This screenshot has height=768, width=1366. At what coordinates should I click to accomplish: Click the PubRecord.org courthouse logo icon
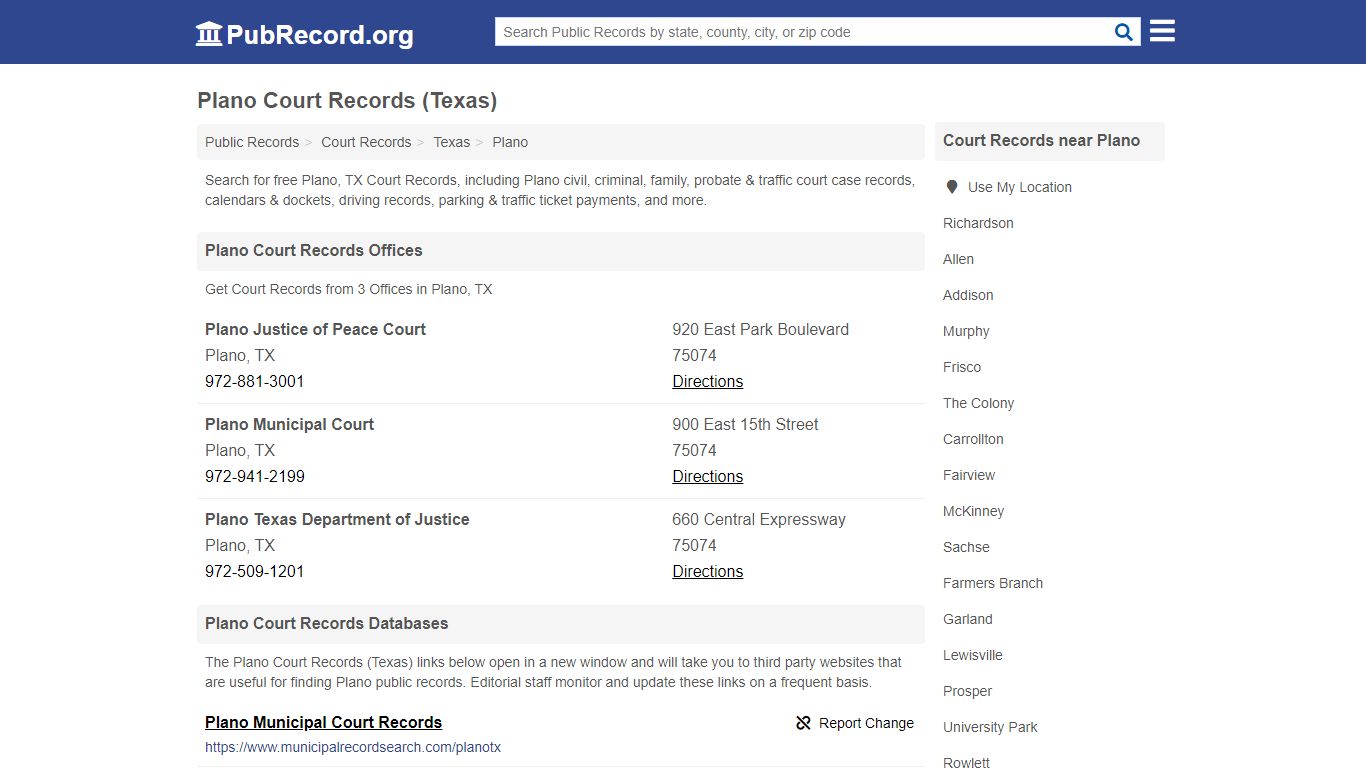209,34
